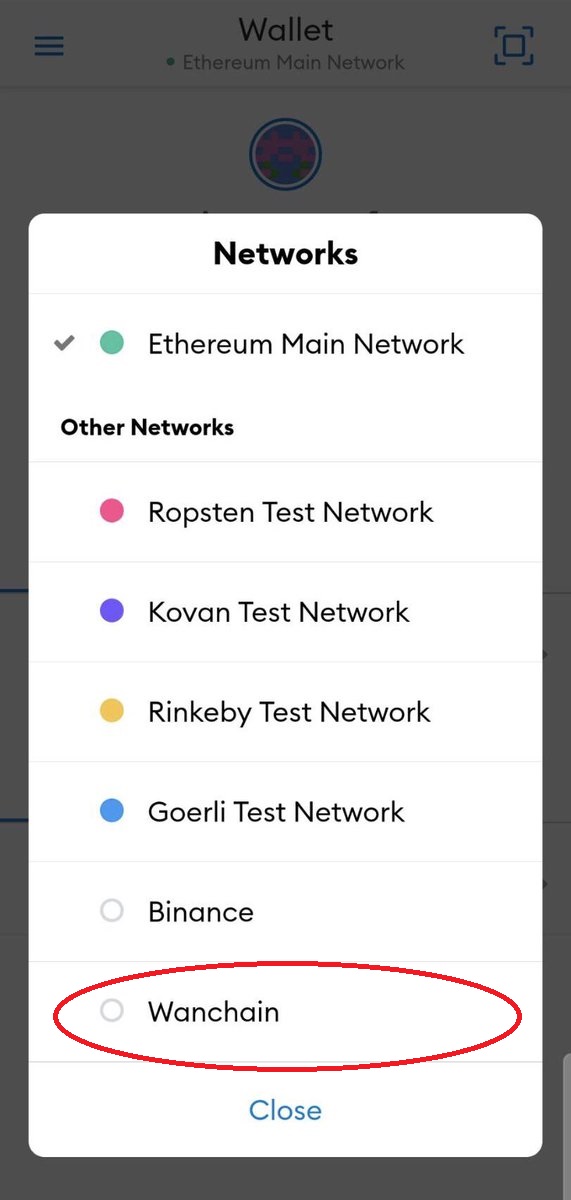
Task: Click the yellow Rinkeby network dot
Action: pyautogui.click(x=112, y=711)
